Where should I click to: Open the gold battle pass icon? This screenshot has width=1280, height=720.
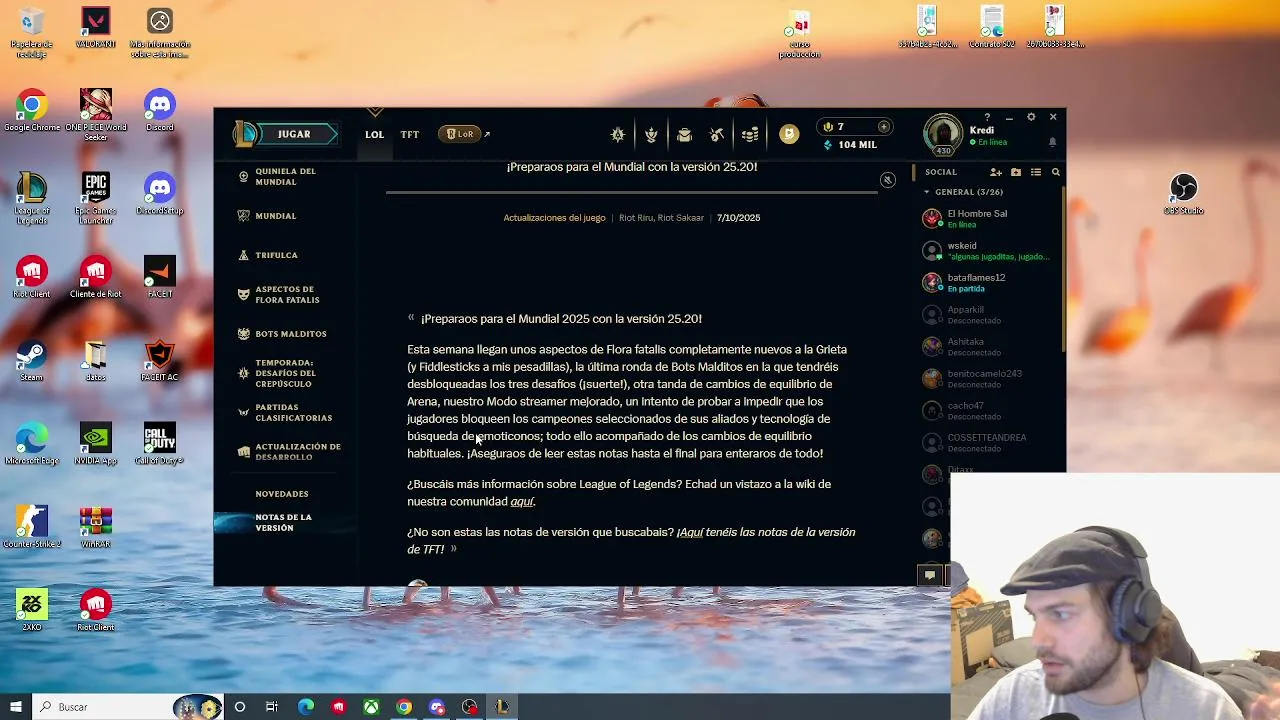pos(789,134)
